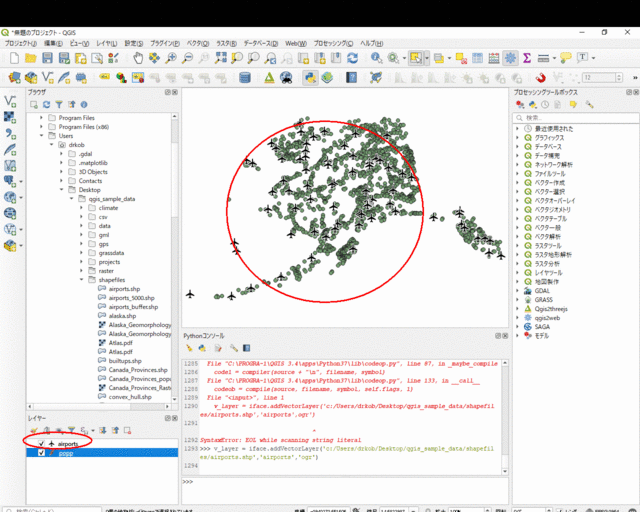Open the プロセッシング menu
This screenshot has height=512, width=640.
pyautogui.click(x=333, y=43)
